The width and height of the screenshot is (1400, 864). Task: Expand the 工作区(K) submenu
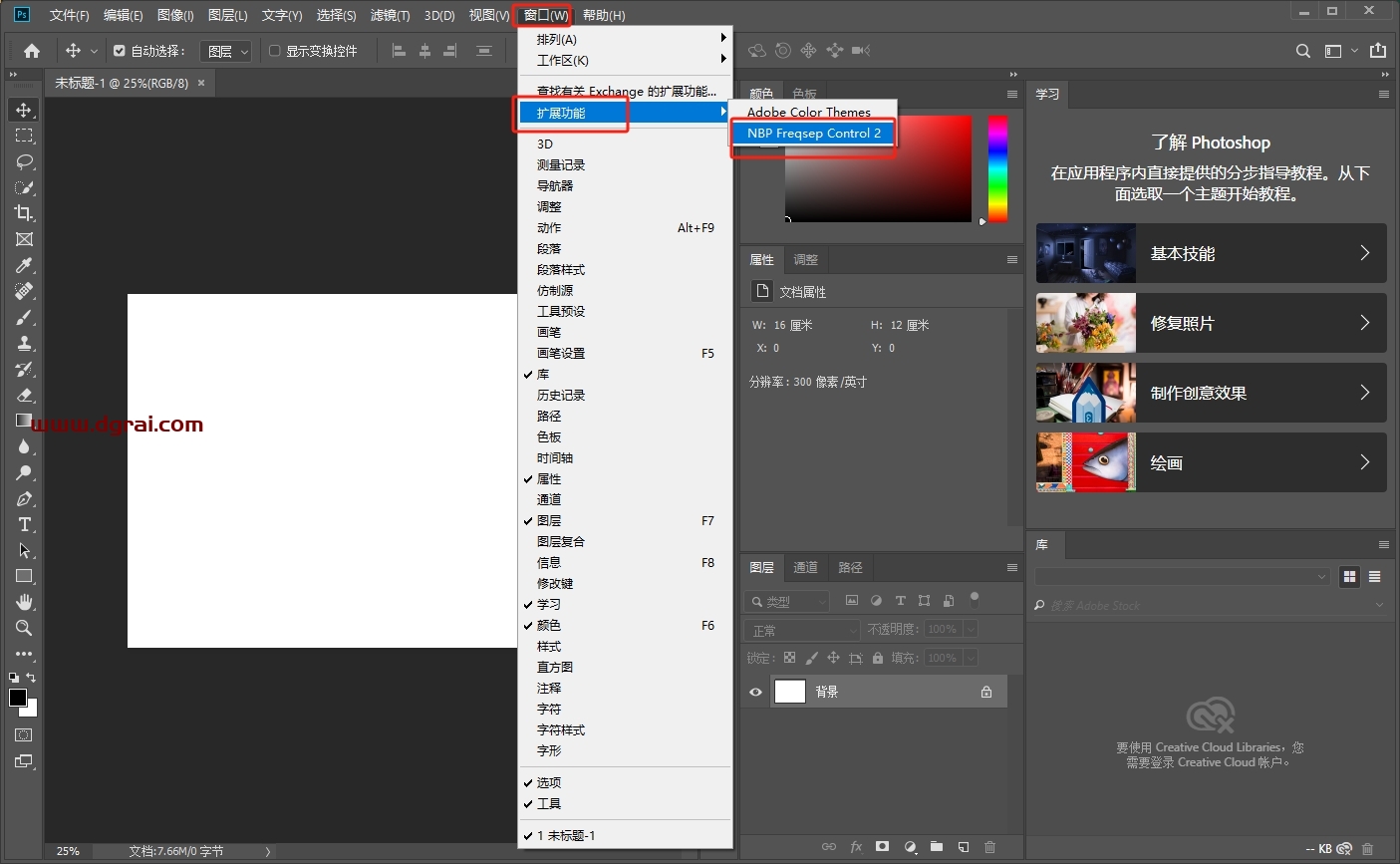(625, 61)
